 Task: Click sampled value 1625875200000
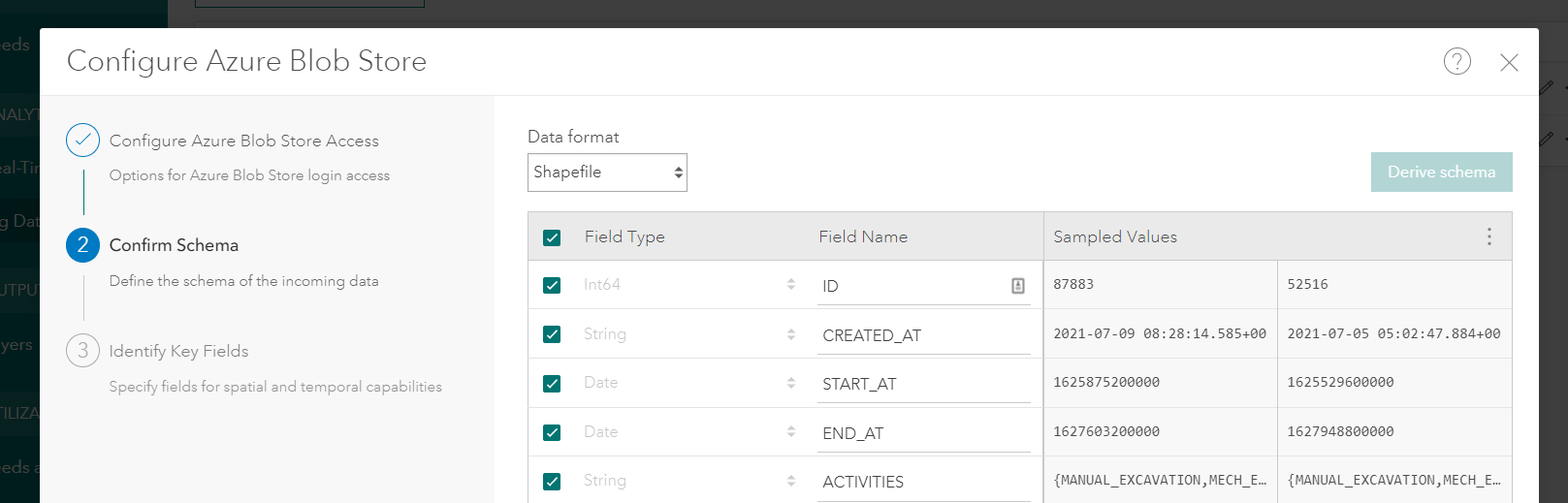tap(1106, 382)
